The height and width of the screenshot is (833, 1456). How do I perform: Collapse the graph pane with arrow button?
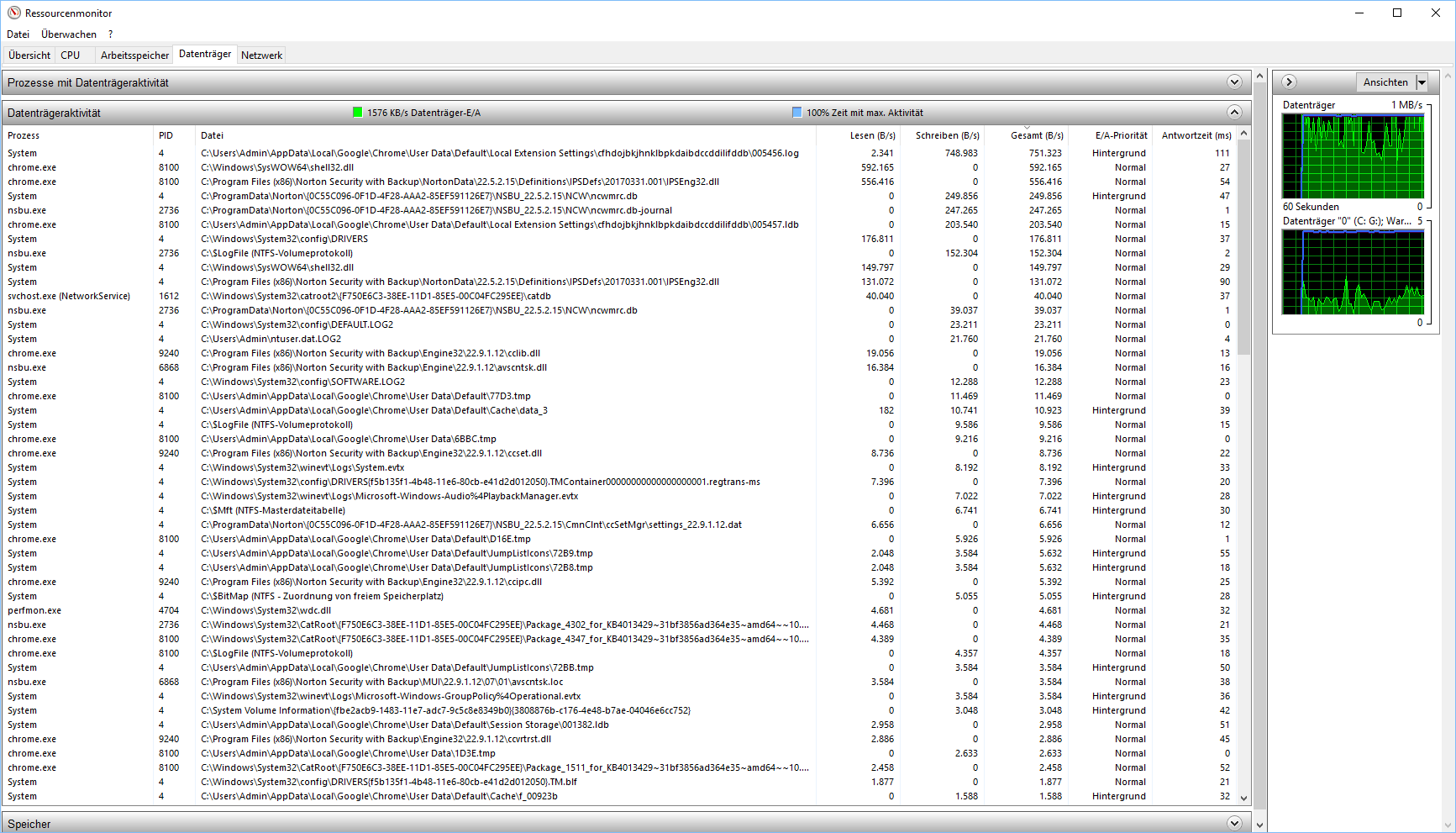(x=1290, y=82)
